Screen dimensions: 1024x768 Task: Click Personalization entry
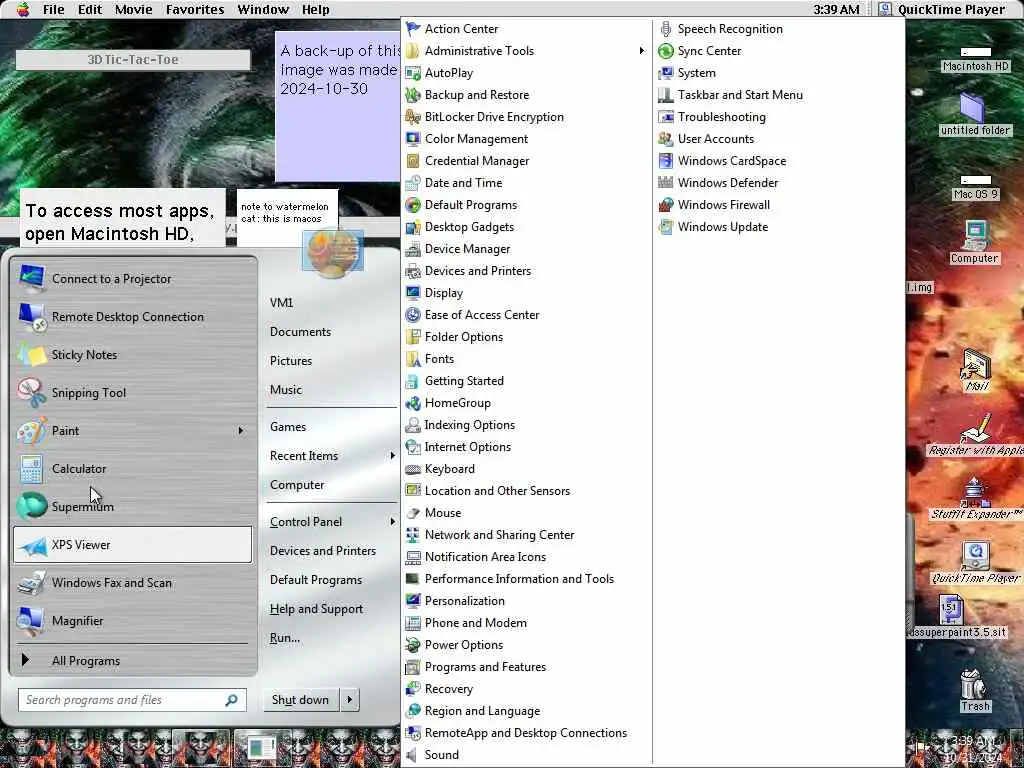click(x=464, y=601)
